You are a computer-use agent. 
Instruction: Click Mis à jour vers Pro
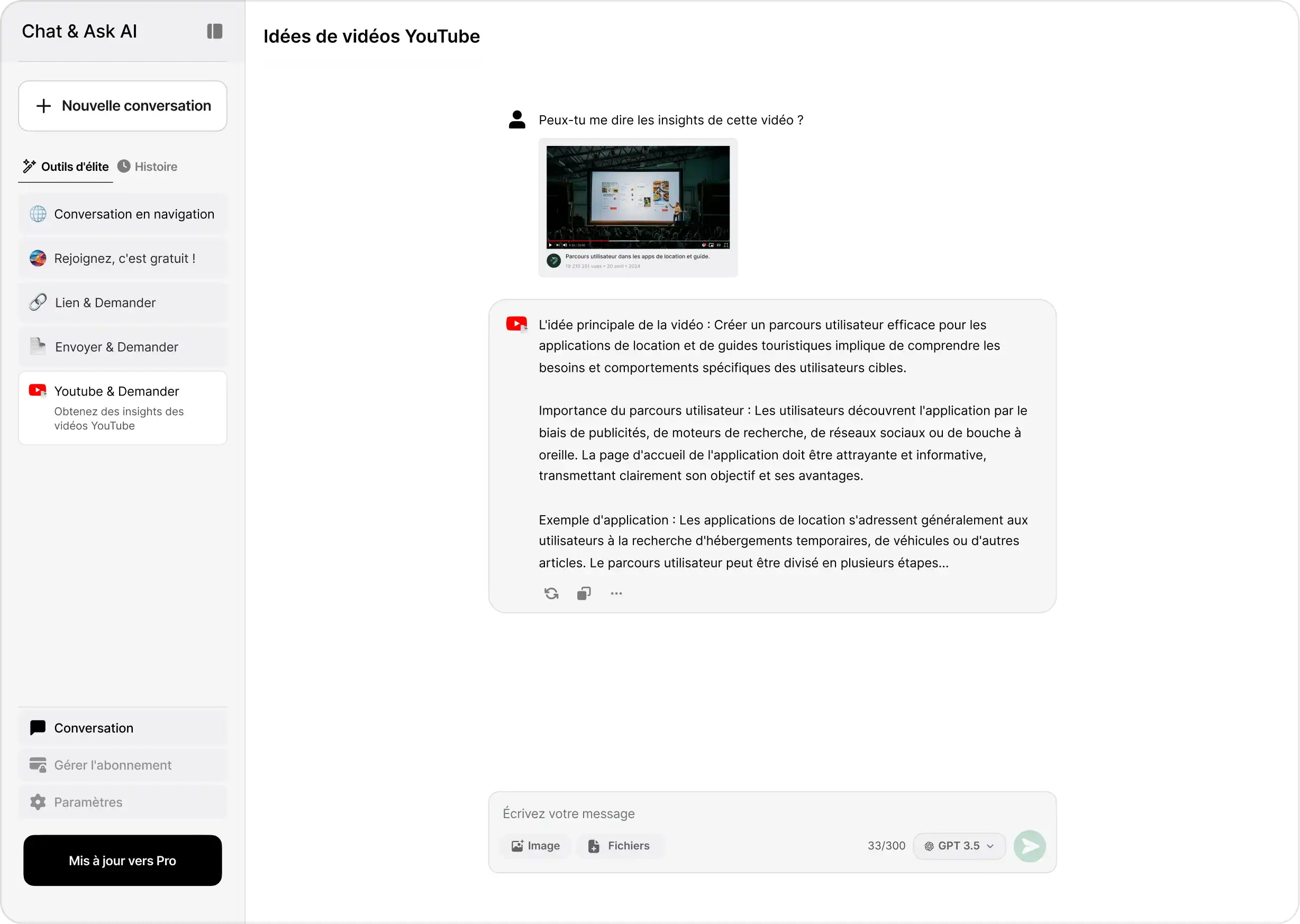coord(122,861)
